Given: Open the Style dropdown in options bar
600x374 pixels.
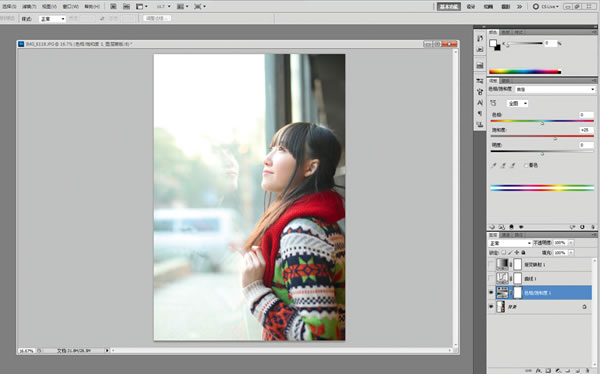Looking at the screenshot, I should 52,19.
